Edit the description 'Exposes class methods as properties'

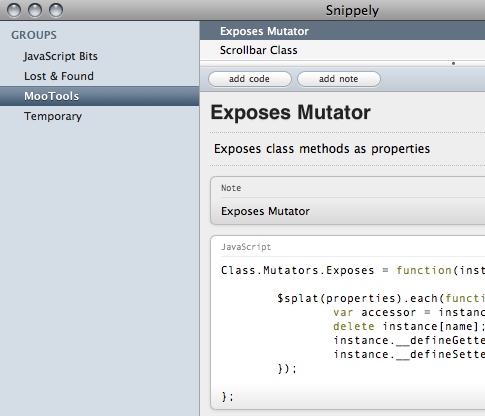click(x=322, y=149)
